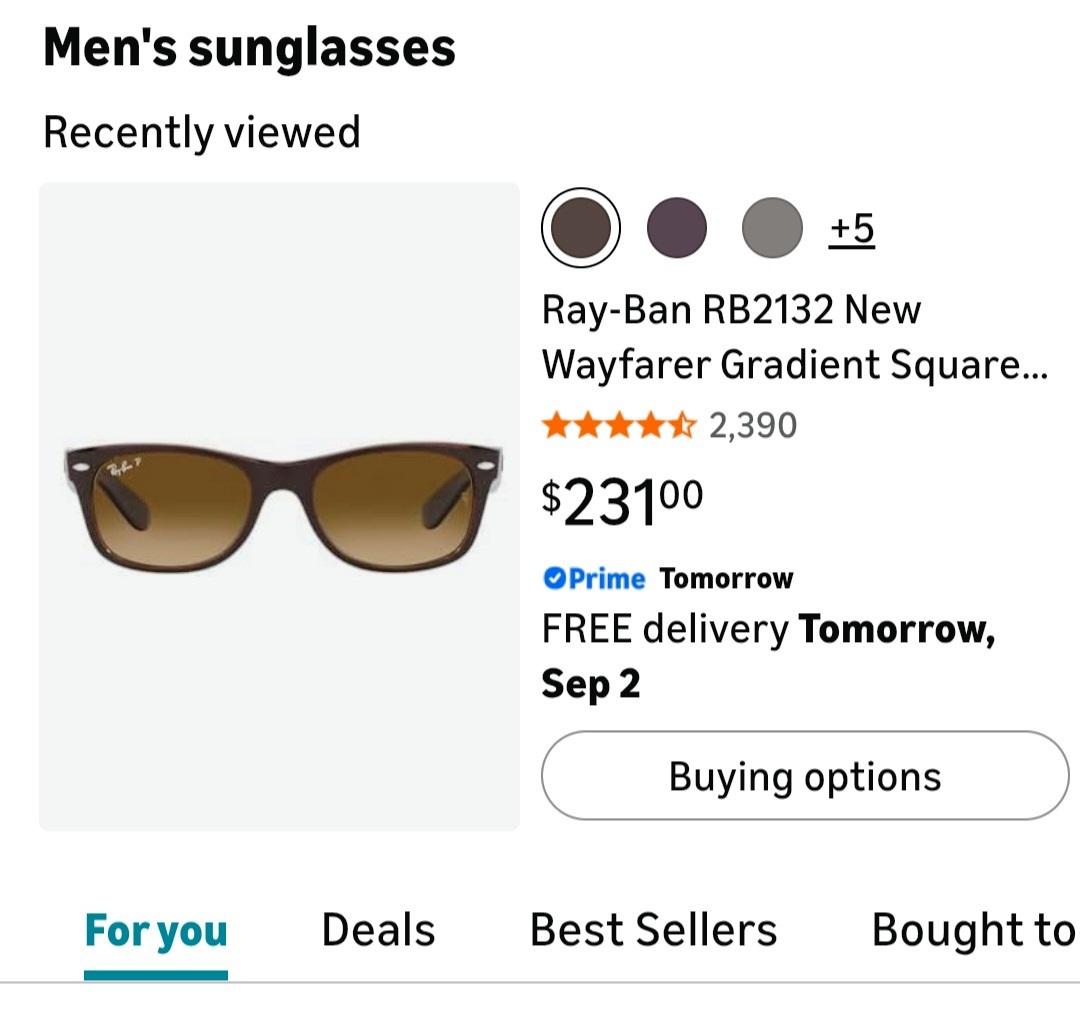Viewport: 1080px width, 1019px height.
Task: Open the Ray-Ban RB2132 New Wayfarer title
Action: 794,337
